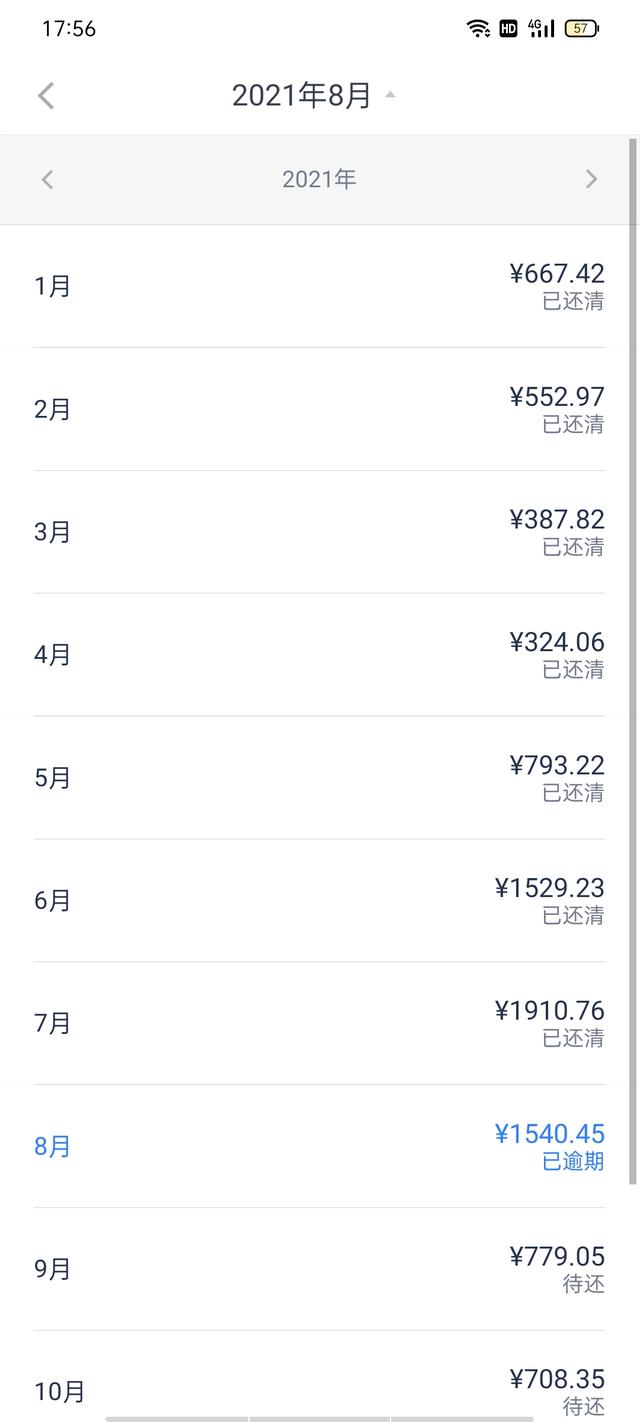Select 5月 bill of ¥793.22

319,778
